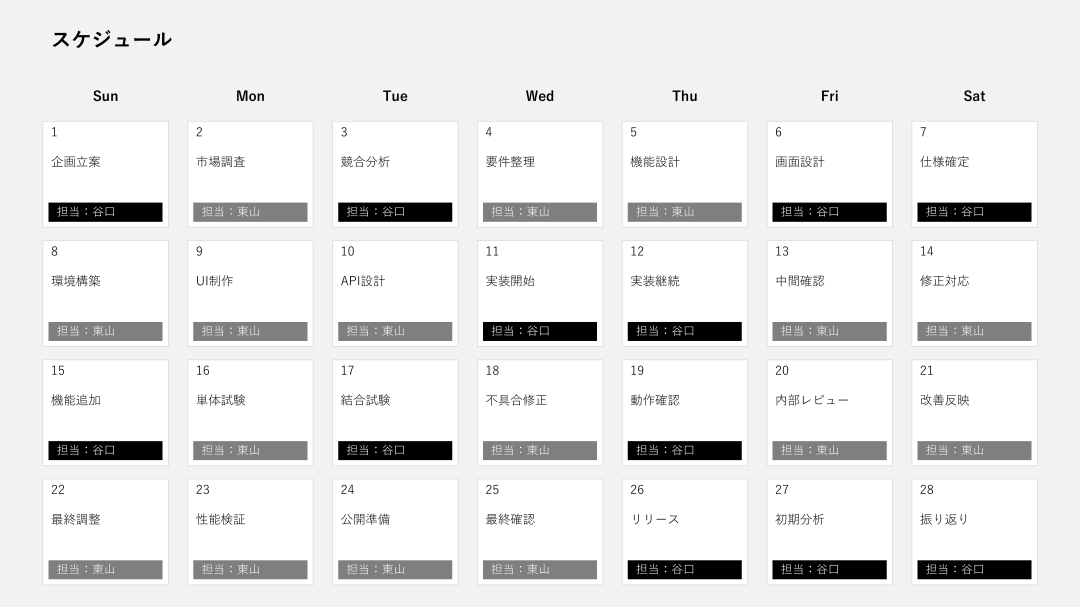Viewport: 1080px width, 607px height.
Task: Click the Sat column header
Action: tap(974, 96)
